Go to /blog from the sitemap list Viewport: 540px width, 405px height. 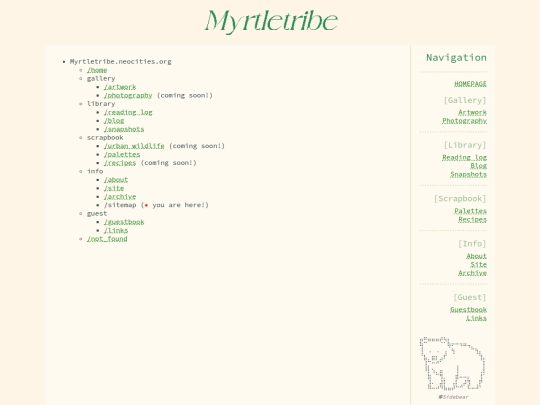click(114, 121)
